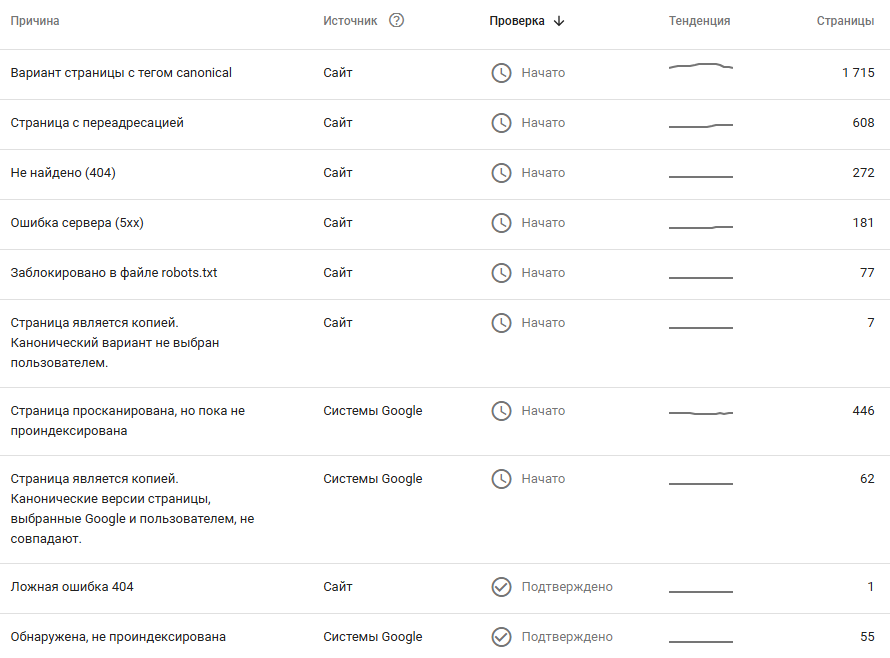This screenshot has height=658, width=890.
Task: Click trend sparkline for crawled-not-indexed row
Action: [x=700, y=412]
